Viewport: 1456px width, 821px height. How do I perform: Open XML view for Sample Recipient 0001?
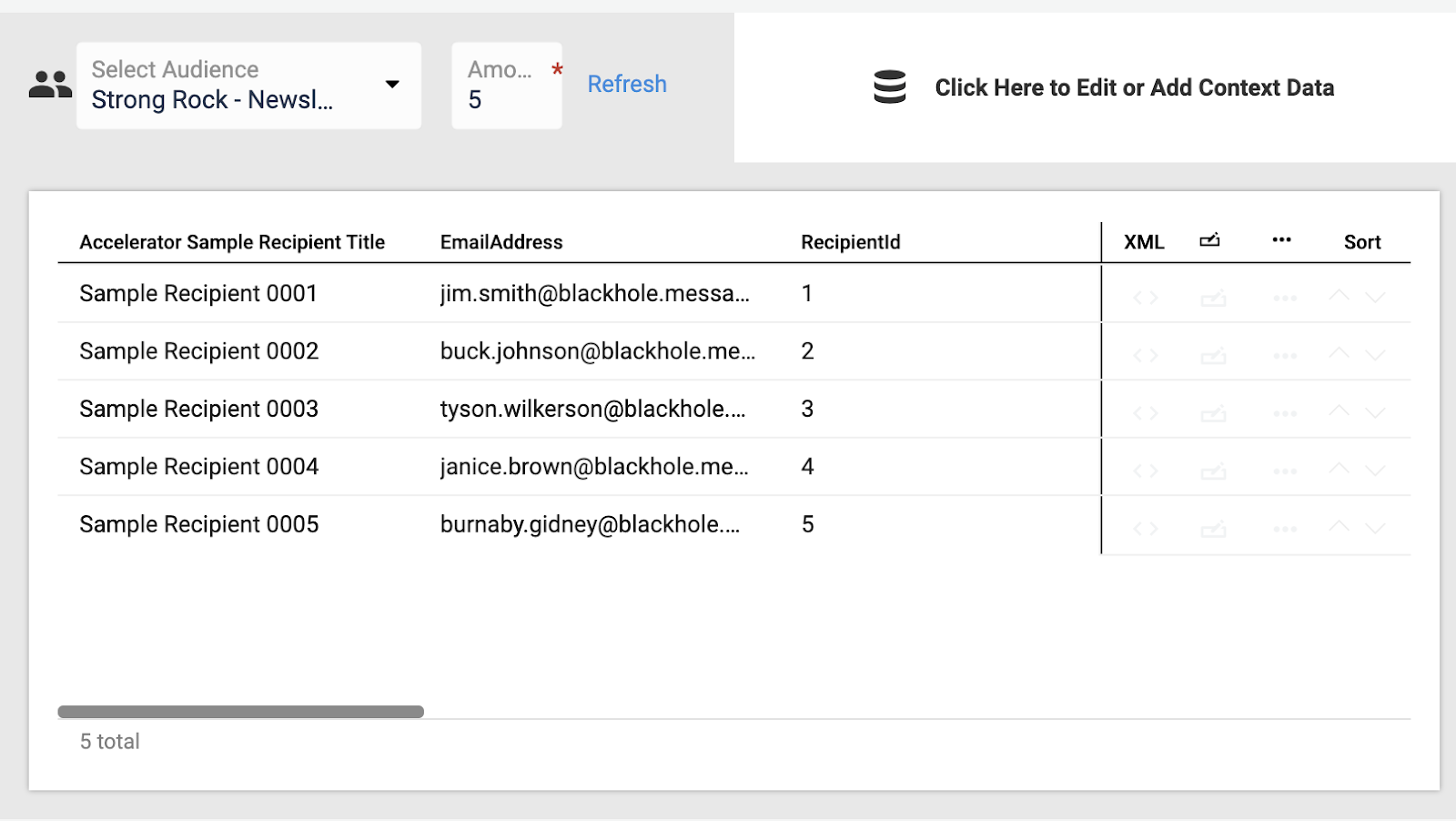pyautogui.click(x=1145, y=298)
